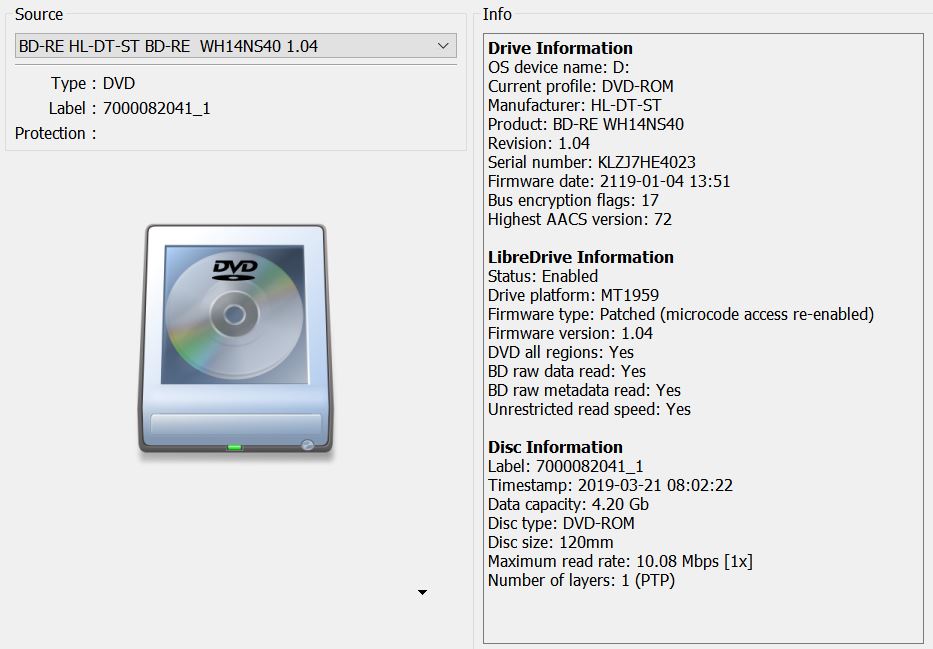The width and height of the screenshot is (933, 649).
Task: Select the Firmware type: Patched line
Action: [681, 314]
